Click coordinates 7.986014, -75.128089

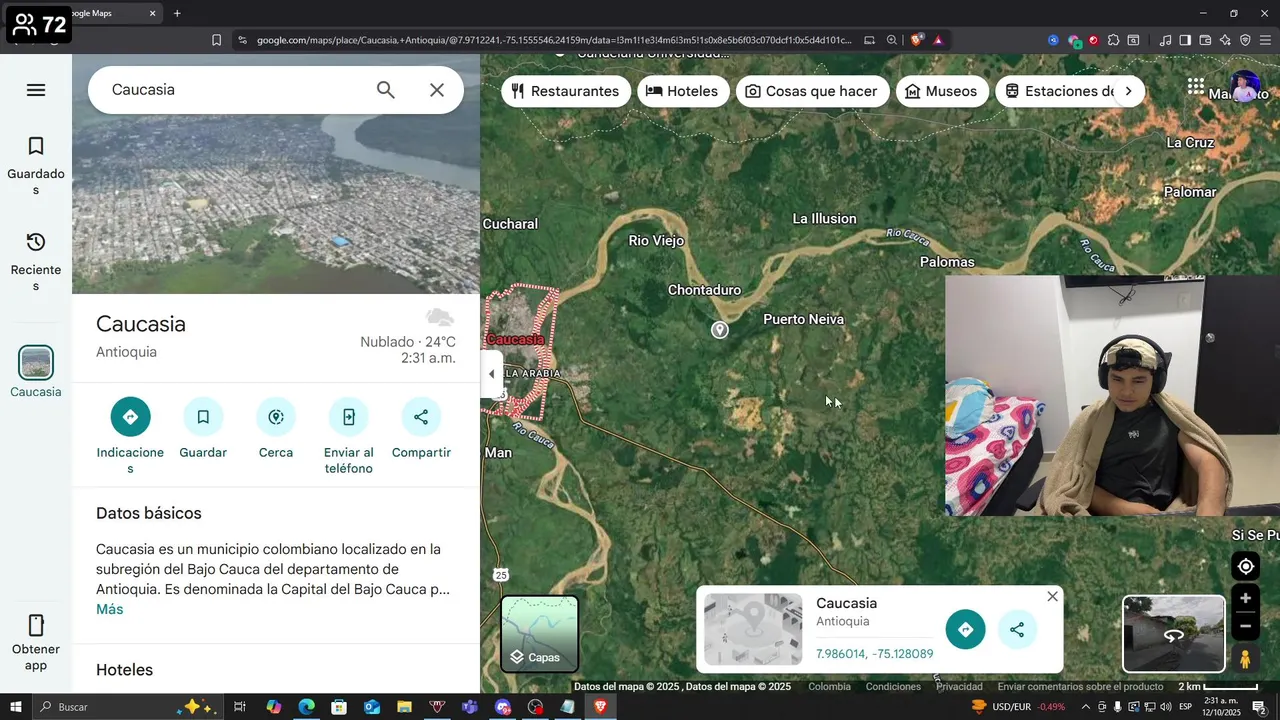pos(874,654)
